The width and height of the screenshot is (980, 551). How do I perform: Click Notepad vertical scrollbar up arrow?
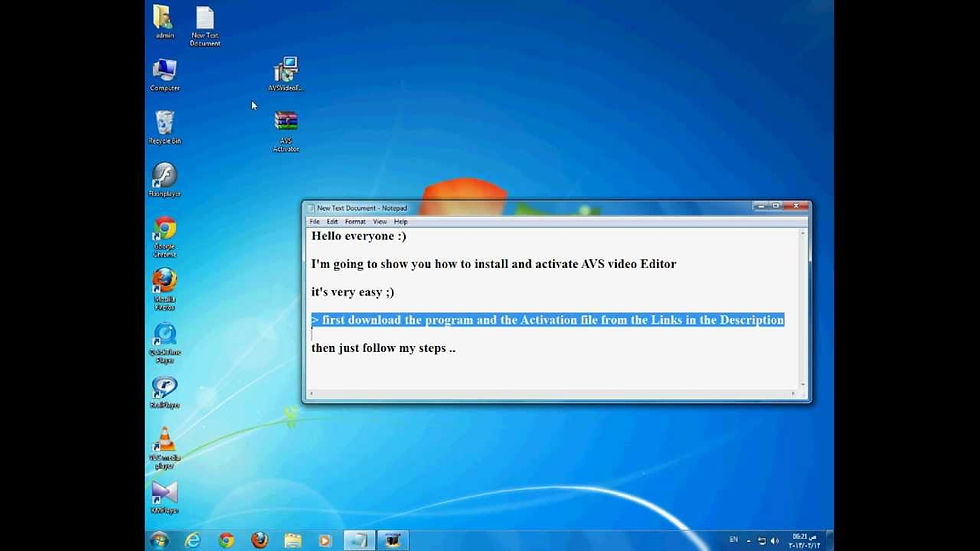(x=803, y=233)
